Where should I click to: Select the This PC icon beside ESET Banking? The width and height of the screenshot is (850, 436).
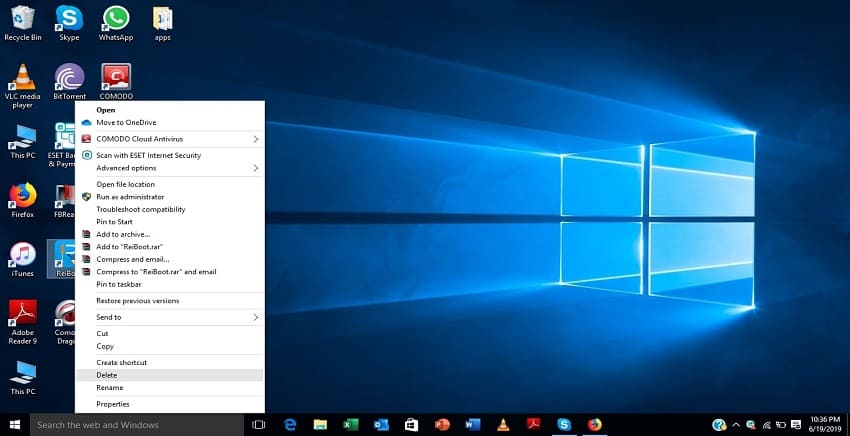[x=23, y=142]
